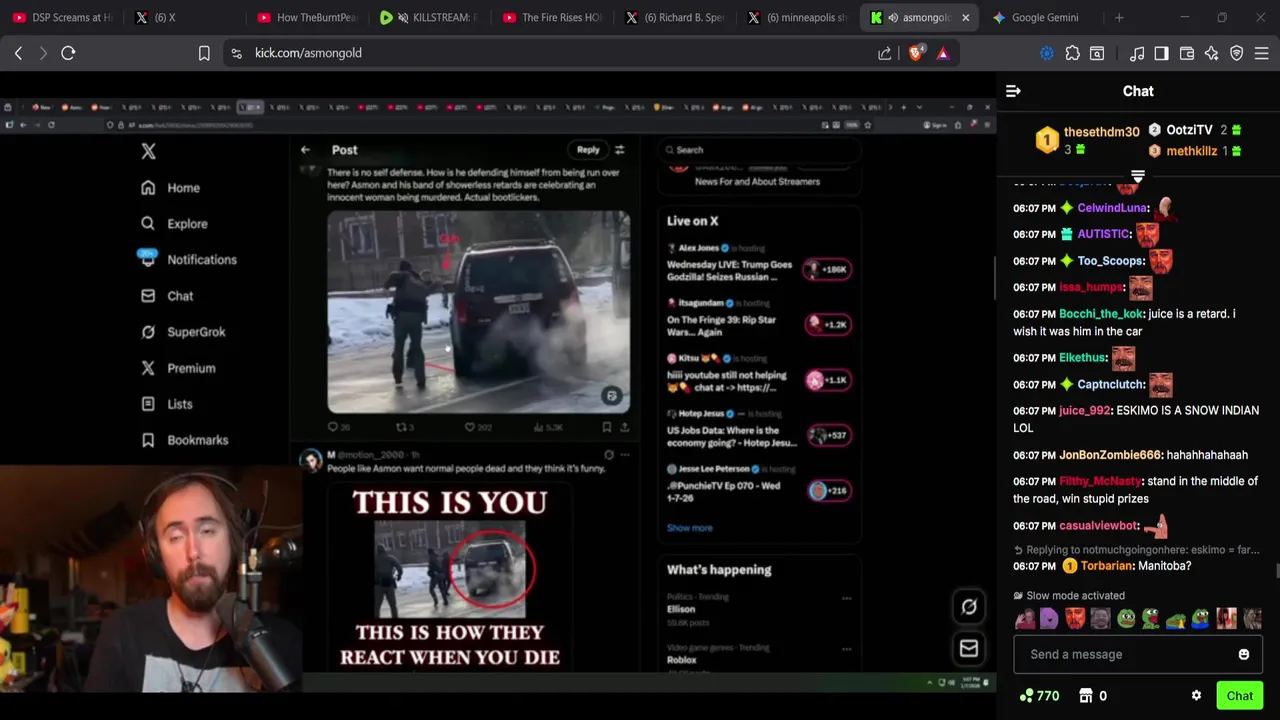Go back using browser back arrow
The height and width of the screenshot is (720, 1280).
point(18,53)
